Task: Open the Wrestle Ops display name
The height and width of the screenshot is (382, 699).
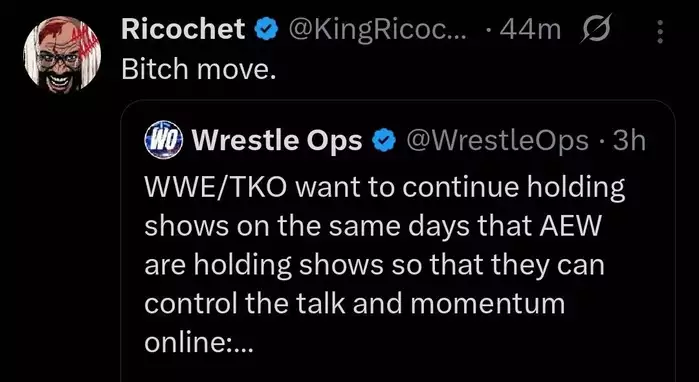Action: [277, 141]
